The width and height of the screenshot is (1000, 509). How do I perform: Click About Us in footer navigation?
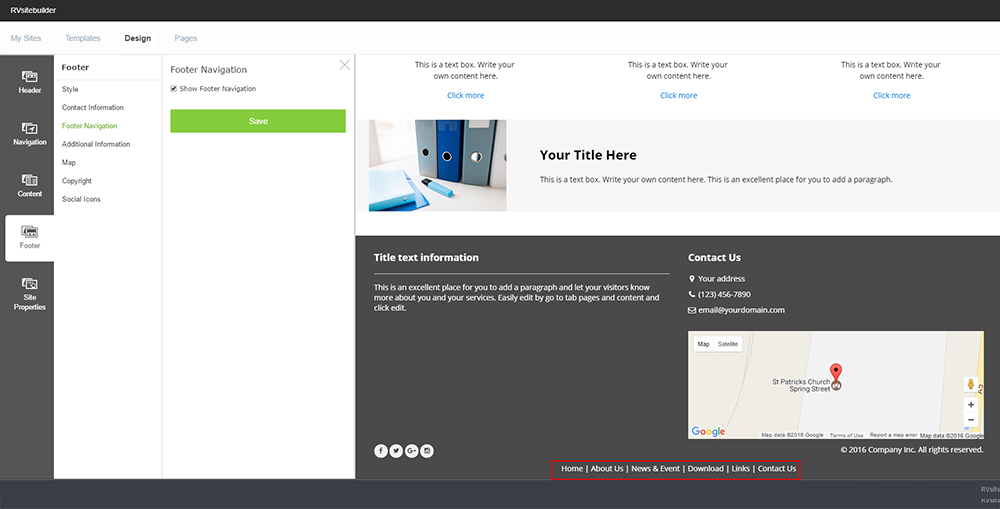pyautogui.click(x=606, y=469)
